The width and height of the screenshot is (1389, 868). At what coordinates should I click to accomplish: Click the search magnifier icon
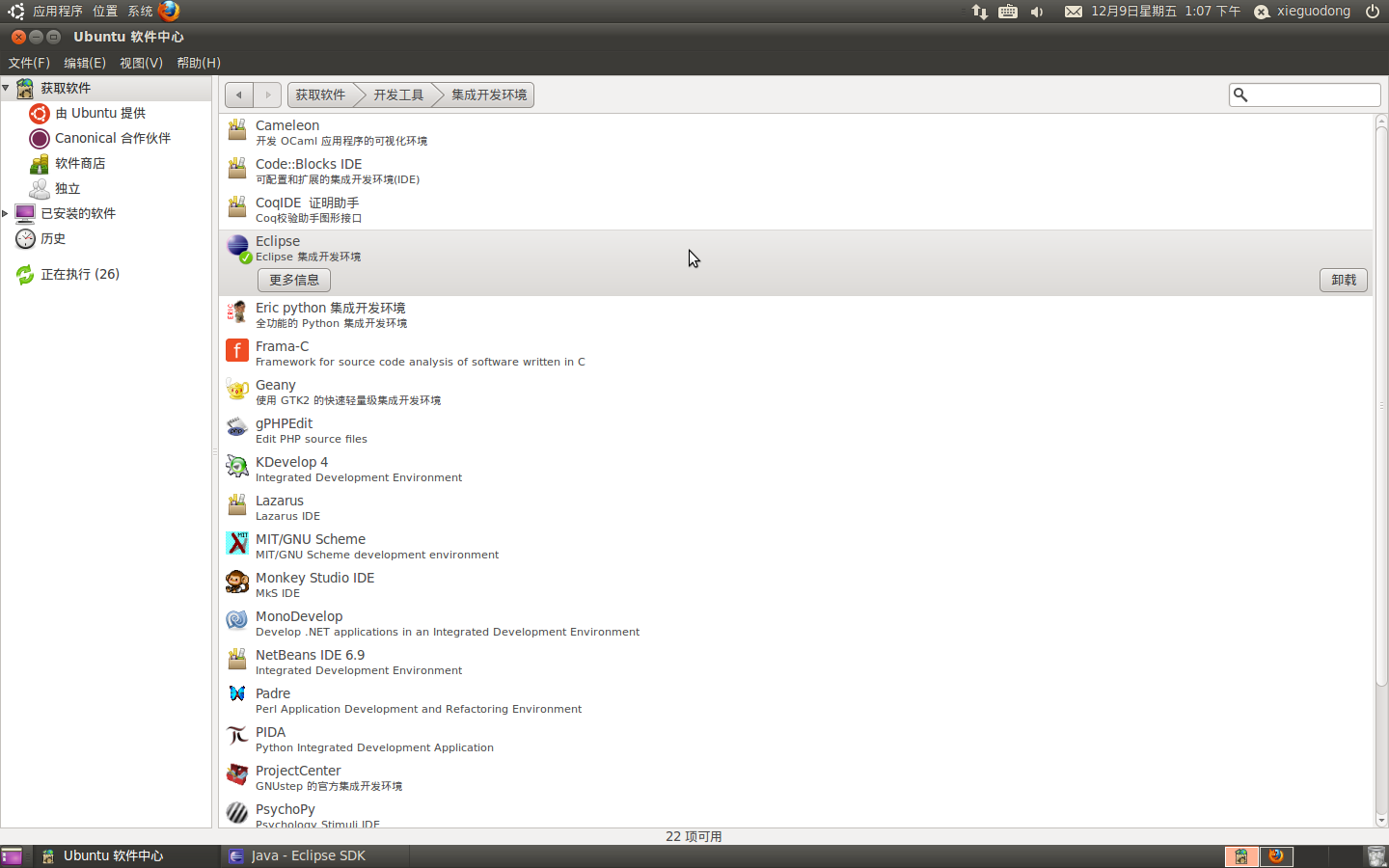(x=1241, y=95)
